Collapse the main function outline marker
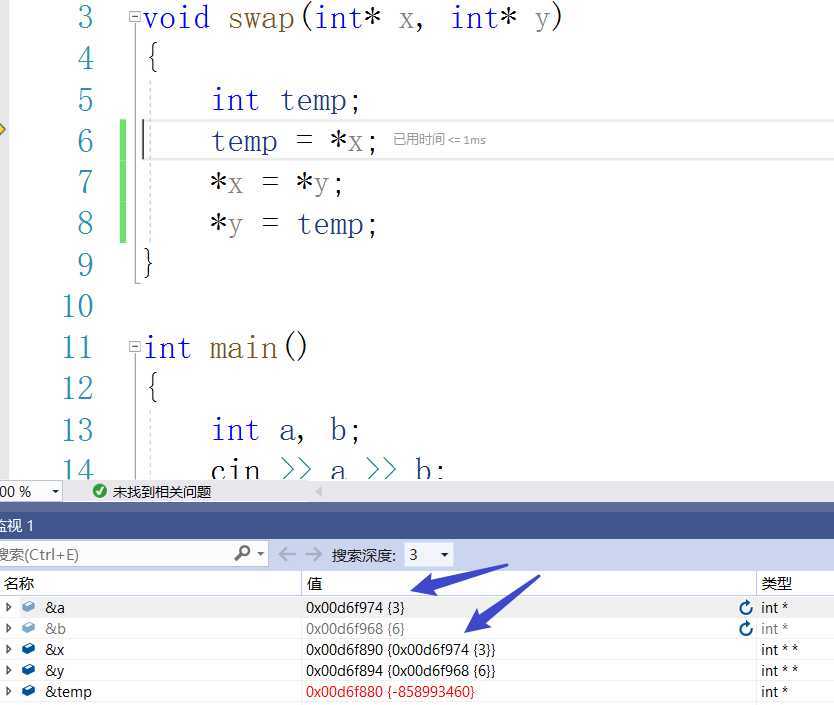Viewport: 834px width, 705px height. point(135,347)
